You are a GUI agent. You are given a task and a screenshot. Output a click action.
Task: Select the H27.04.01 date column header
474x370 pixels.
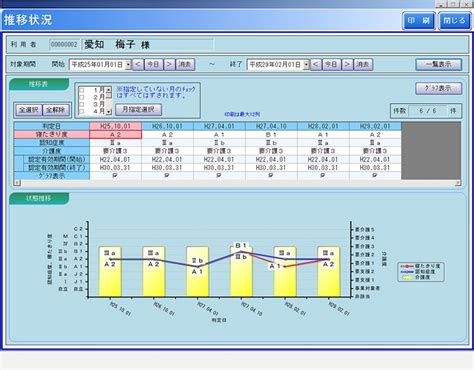tap(219, 126)
